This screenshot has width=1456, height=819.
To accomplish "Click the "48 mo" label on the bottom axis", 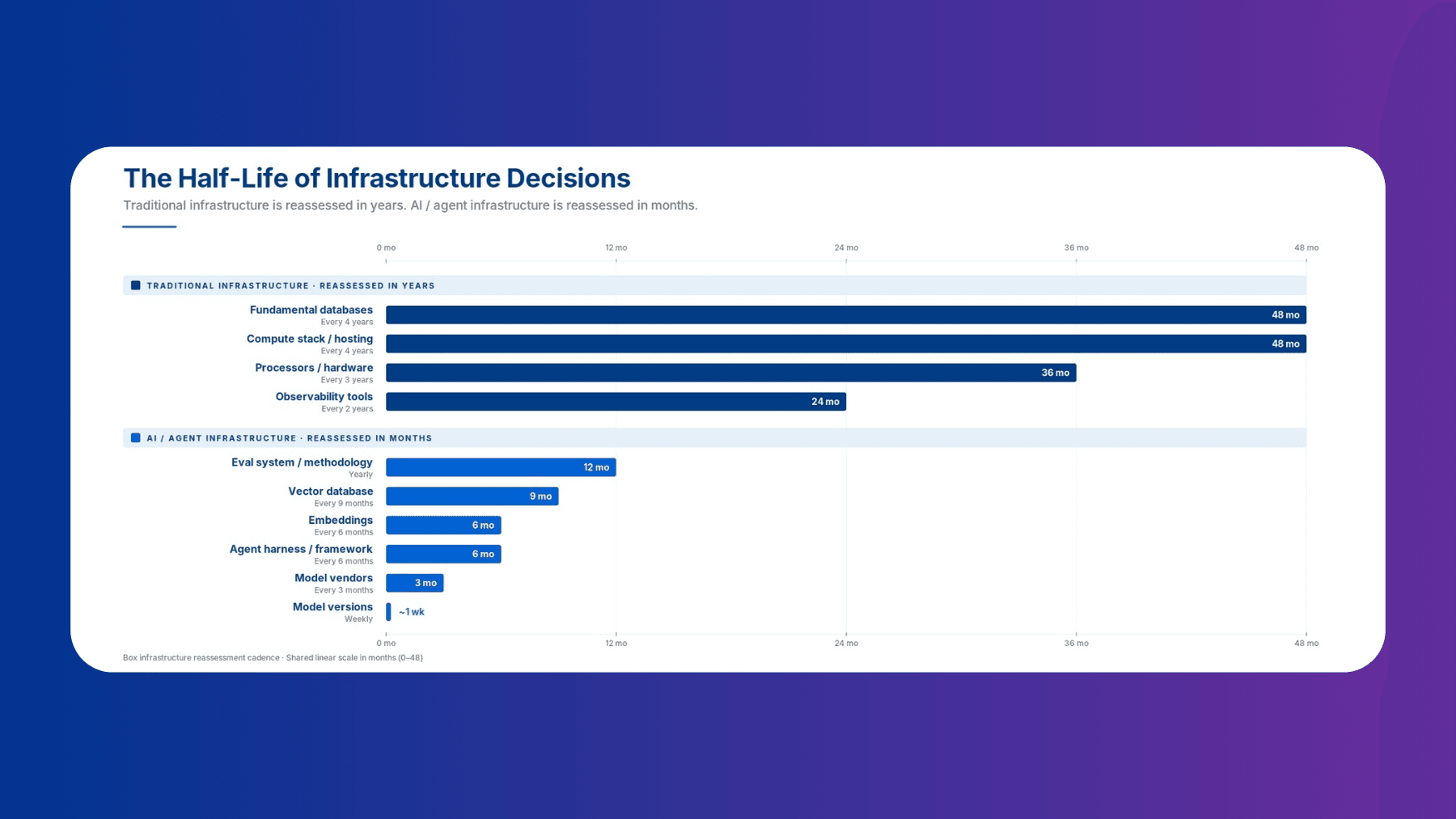I will pyautogui.click(x=1306, y=644).
